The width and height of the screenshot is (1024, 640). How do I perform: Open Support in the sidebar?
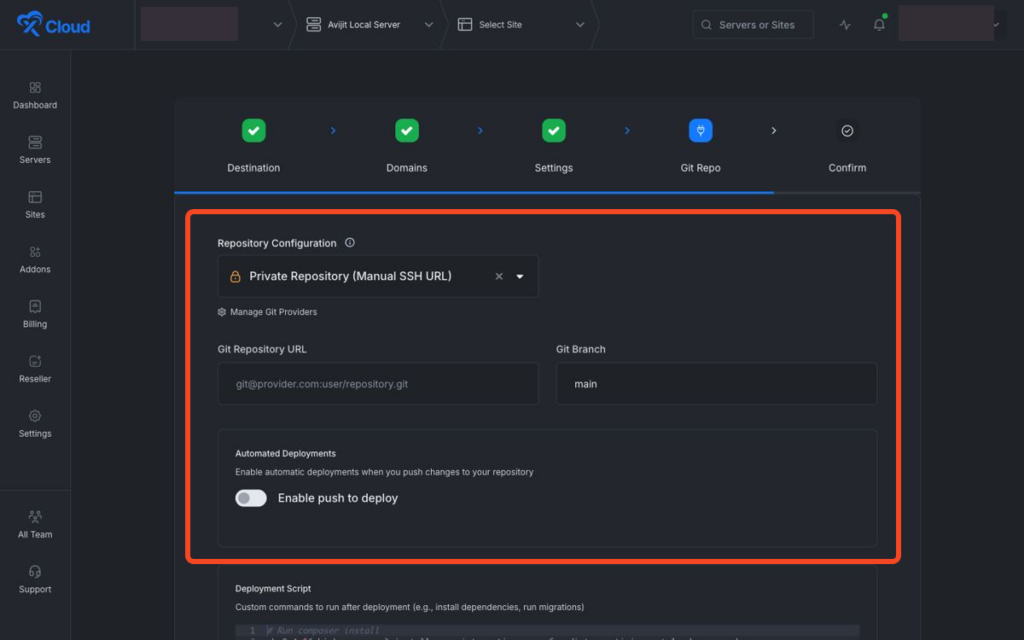click(35, 580)
